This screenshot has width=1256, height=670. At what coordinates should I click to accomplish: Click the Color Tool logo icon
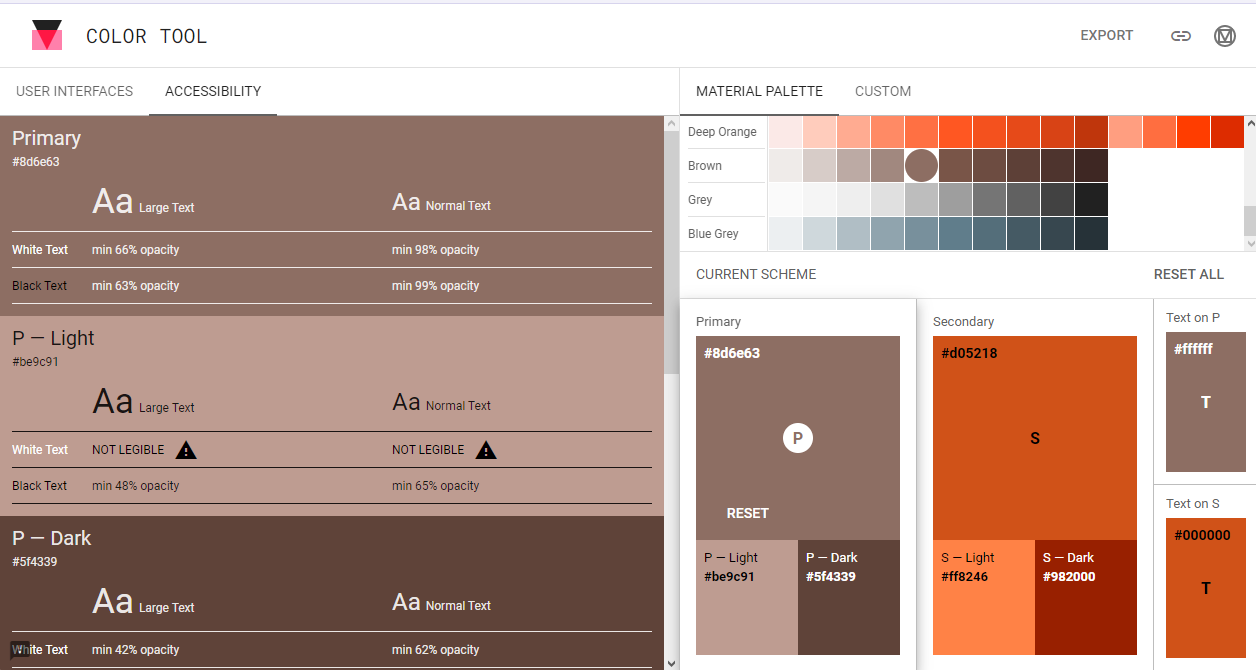(47, 36)
